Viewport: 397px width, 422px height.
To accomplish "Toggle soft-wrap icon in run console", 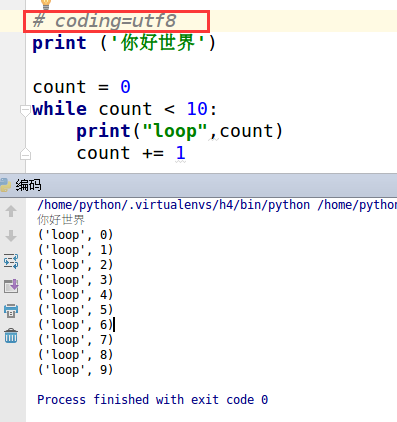I will [11, 261].
